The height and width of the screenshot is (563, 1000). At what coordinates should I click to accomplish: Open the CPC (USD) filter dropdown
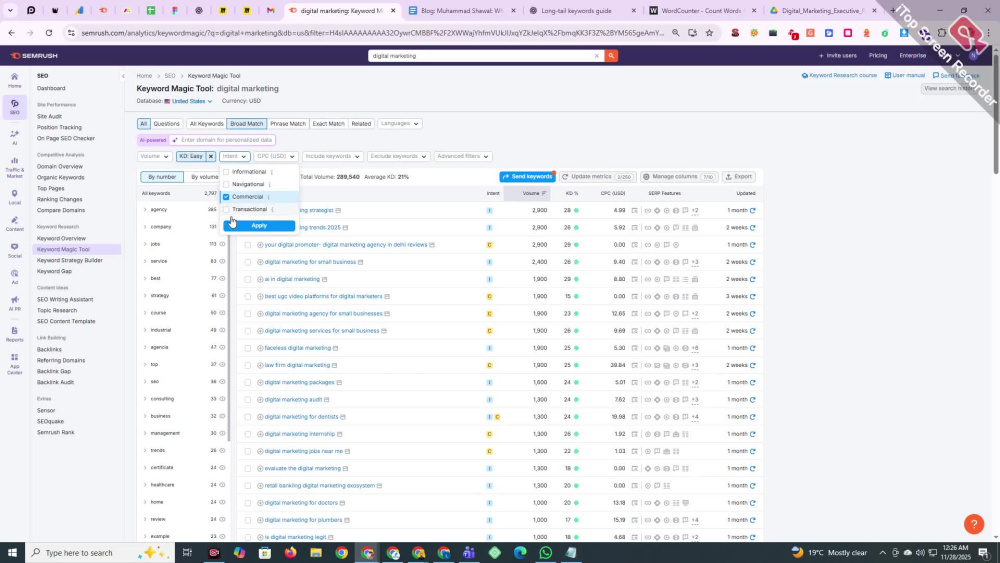(x=276, y=156)
